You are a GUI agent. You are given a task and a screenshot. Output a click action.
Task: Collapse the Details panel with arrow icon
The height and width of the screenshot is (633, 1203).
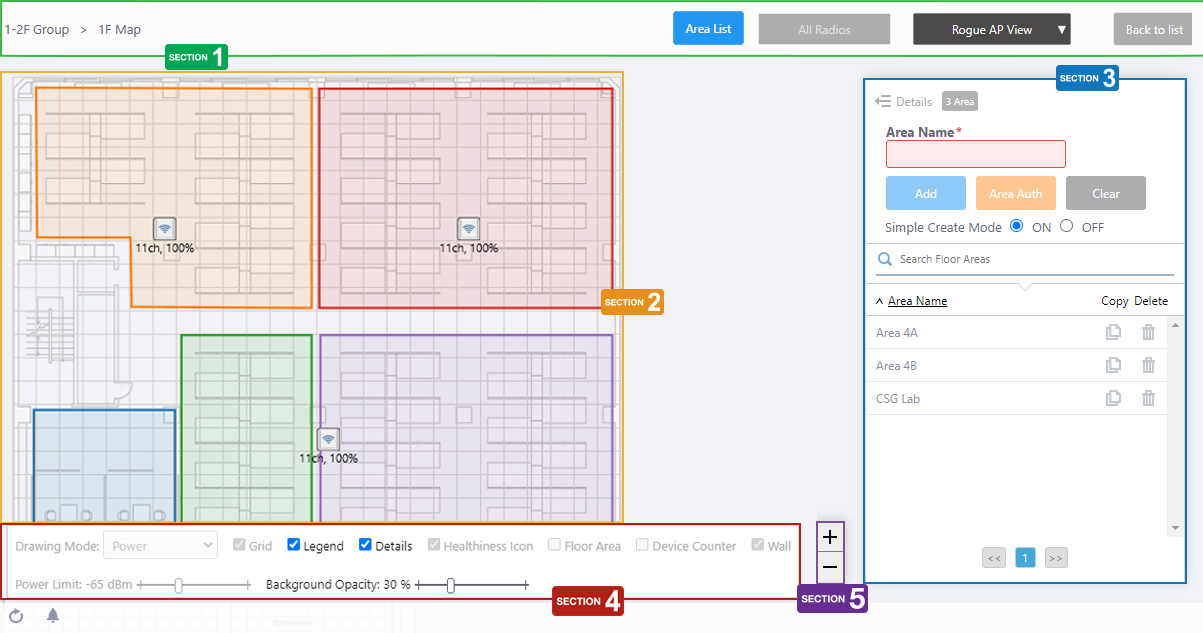882,101
